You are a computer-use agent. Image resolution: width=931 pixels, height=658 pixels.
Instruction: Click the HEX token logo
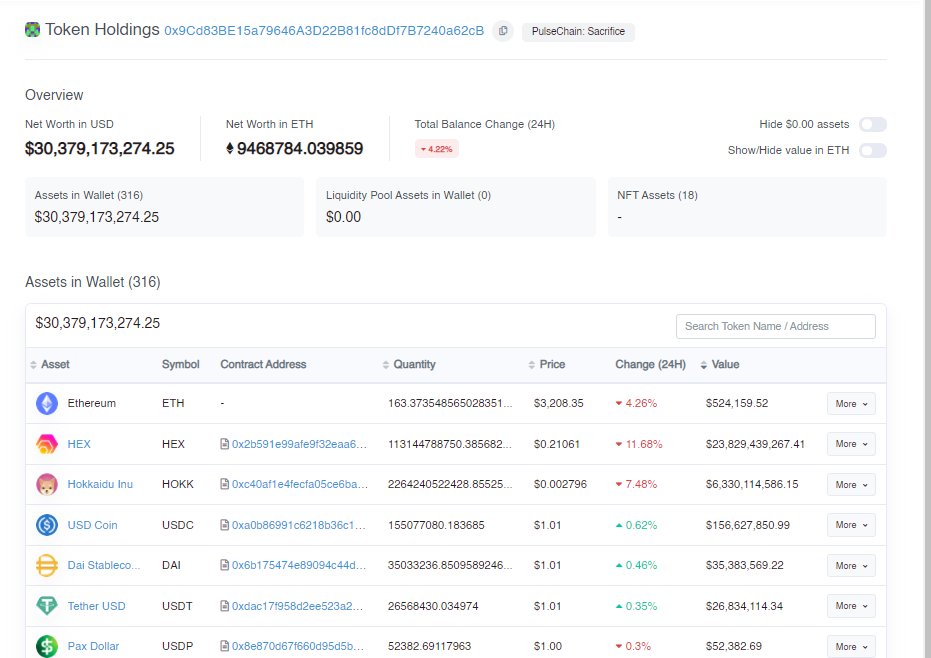(47, 444)
